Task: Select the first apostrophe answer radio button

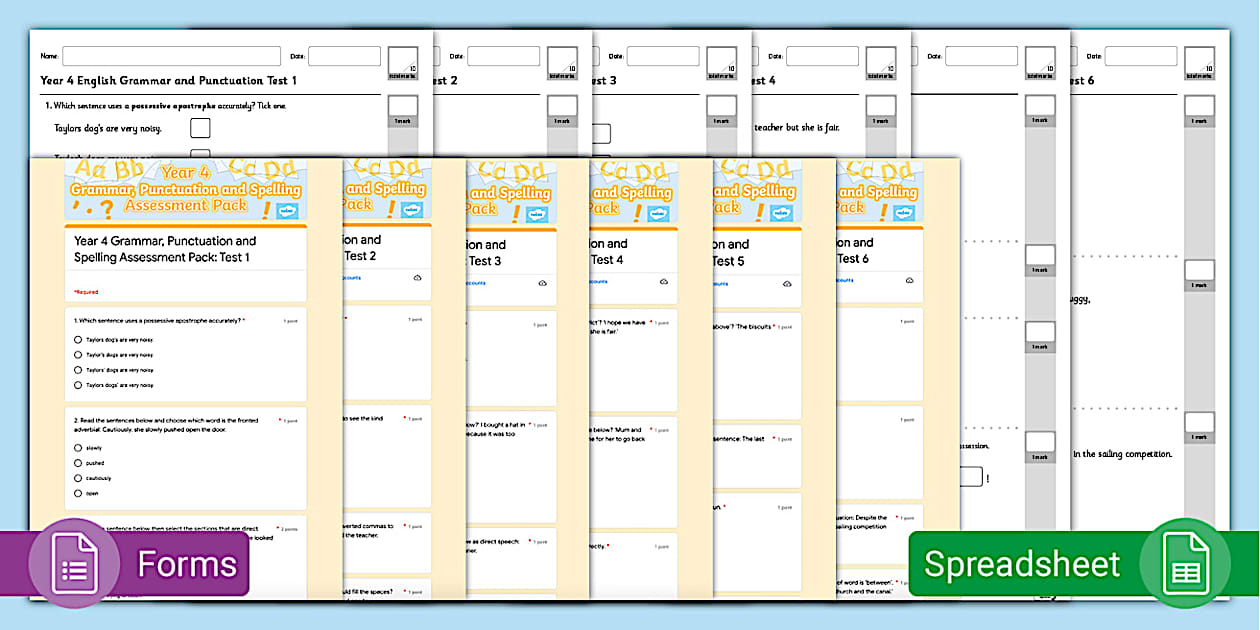Action: [x=77, y=340]
